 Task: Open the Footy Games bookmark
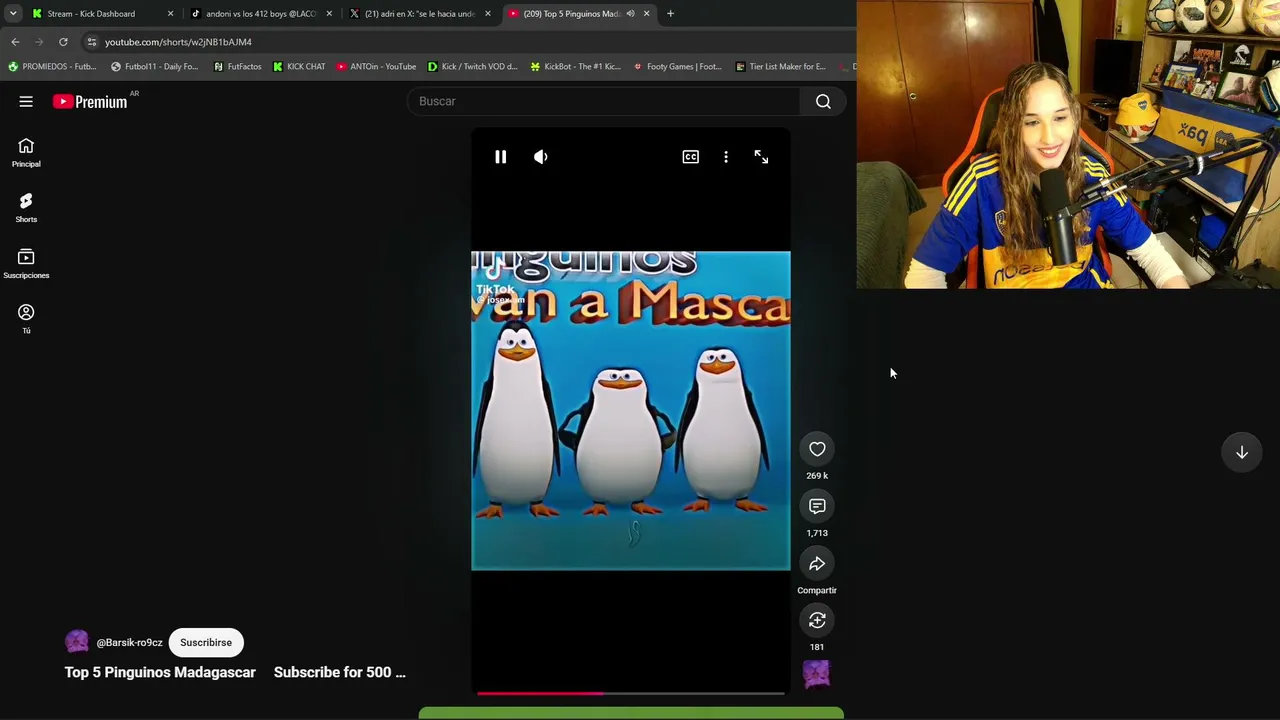click(677, 67)
